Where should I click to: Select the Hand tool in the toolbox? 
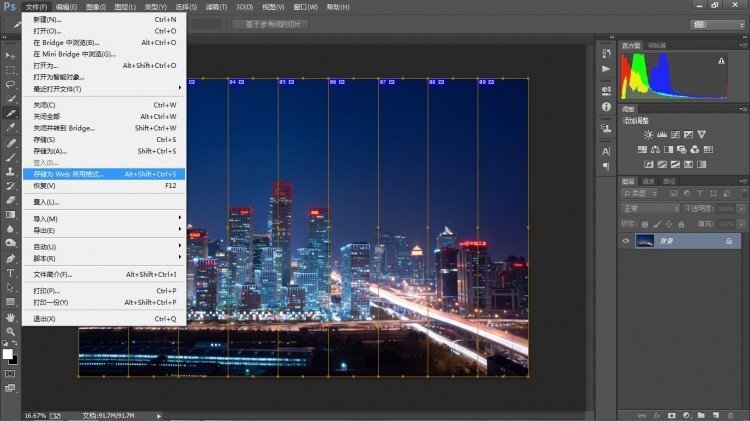(10, 316)
